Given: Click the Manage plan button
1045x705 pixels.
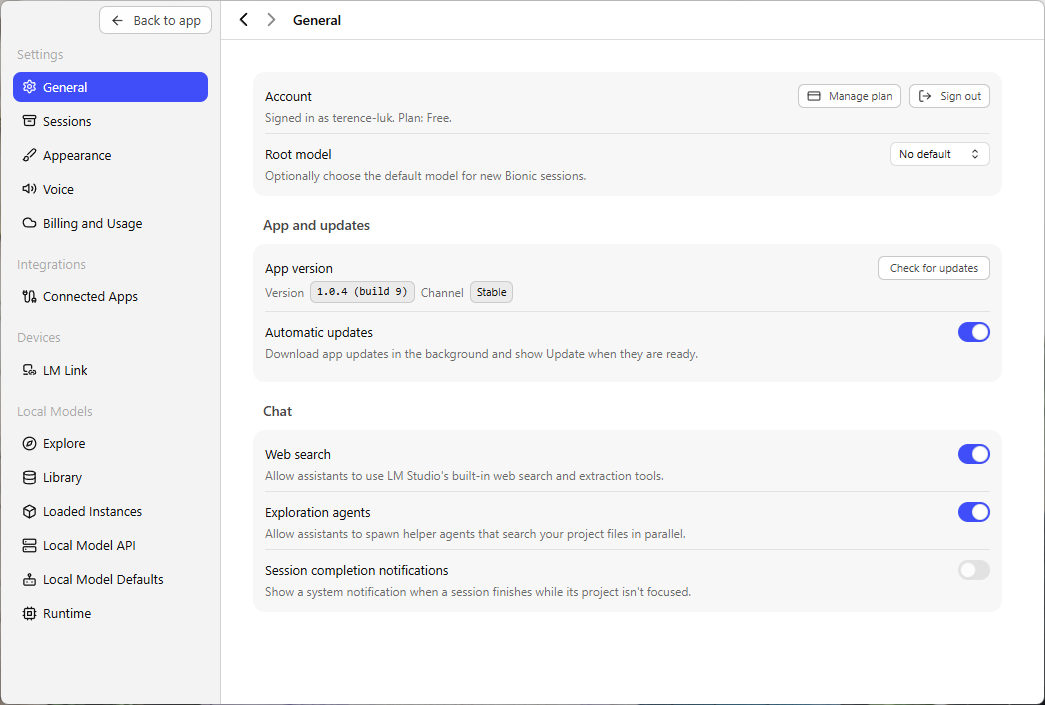Looking at the screenshot, I should point(849,96).
